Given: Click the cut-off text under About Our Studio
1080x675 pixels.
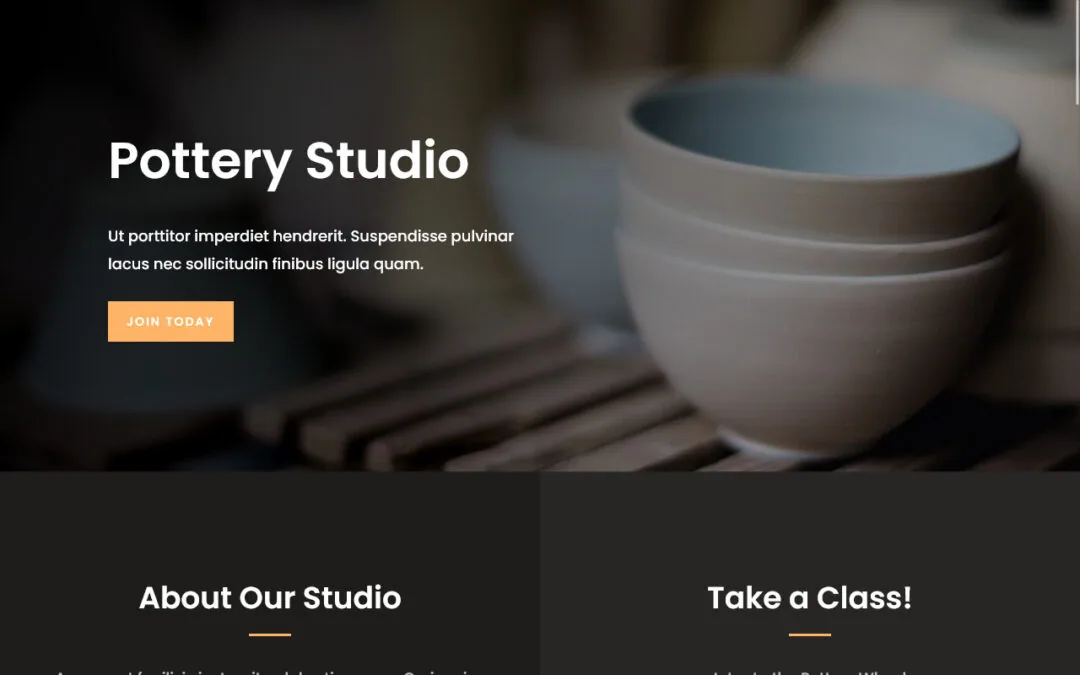Looking at the screenshot, I should [270, 672].
